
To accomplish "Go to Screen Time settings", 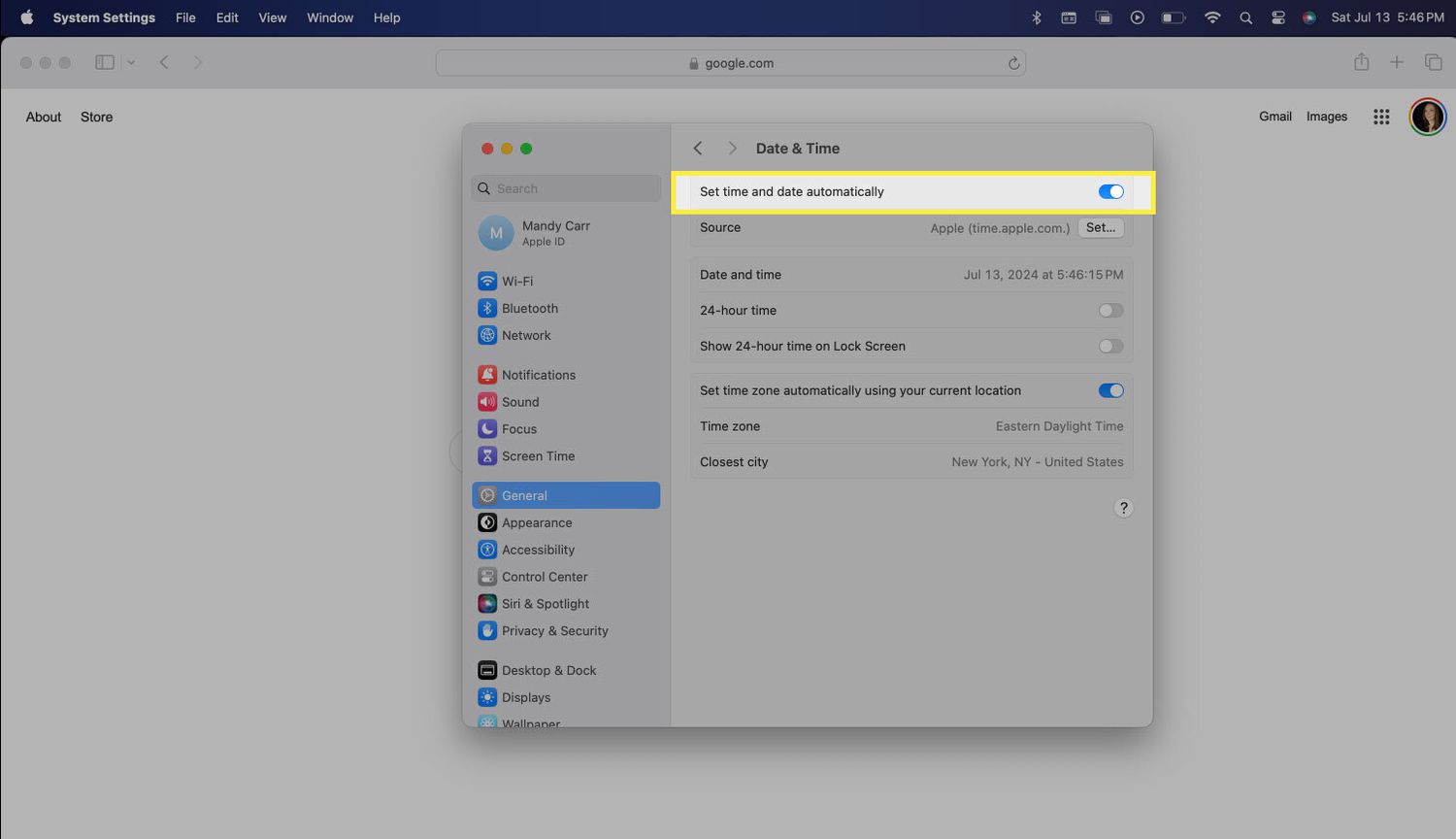I will [x=538, y=456].
